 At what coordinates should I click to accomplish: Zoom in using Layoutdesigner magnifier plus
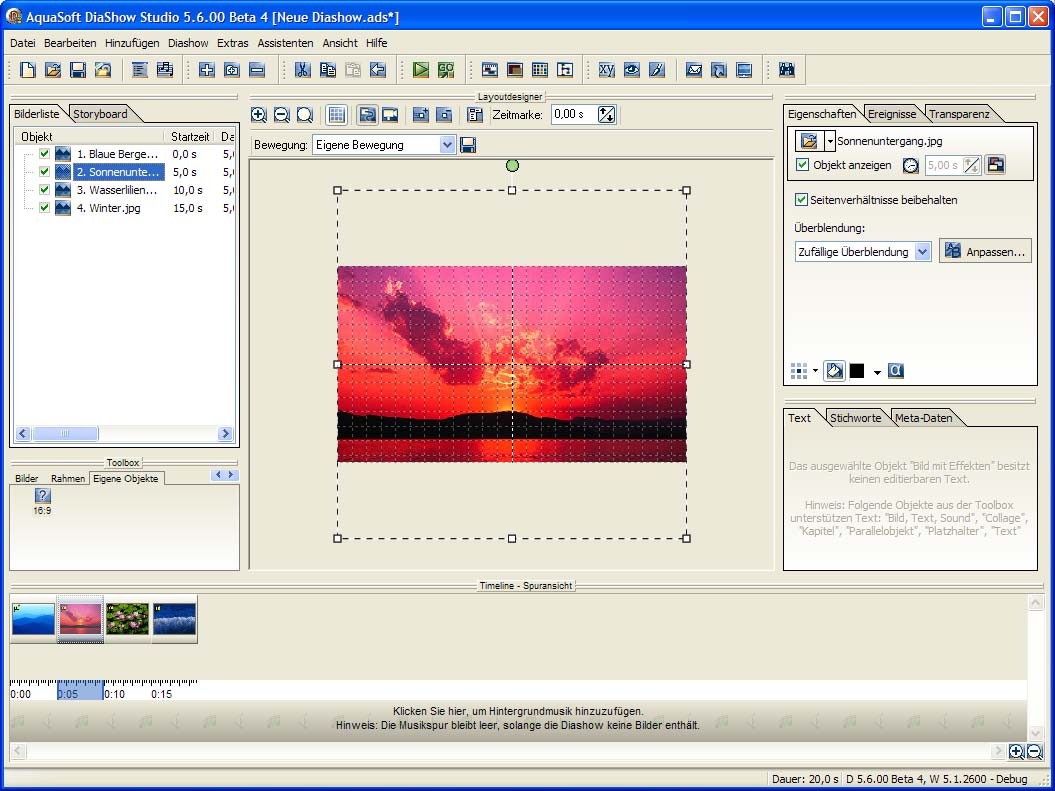click(259, 115)
